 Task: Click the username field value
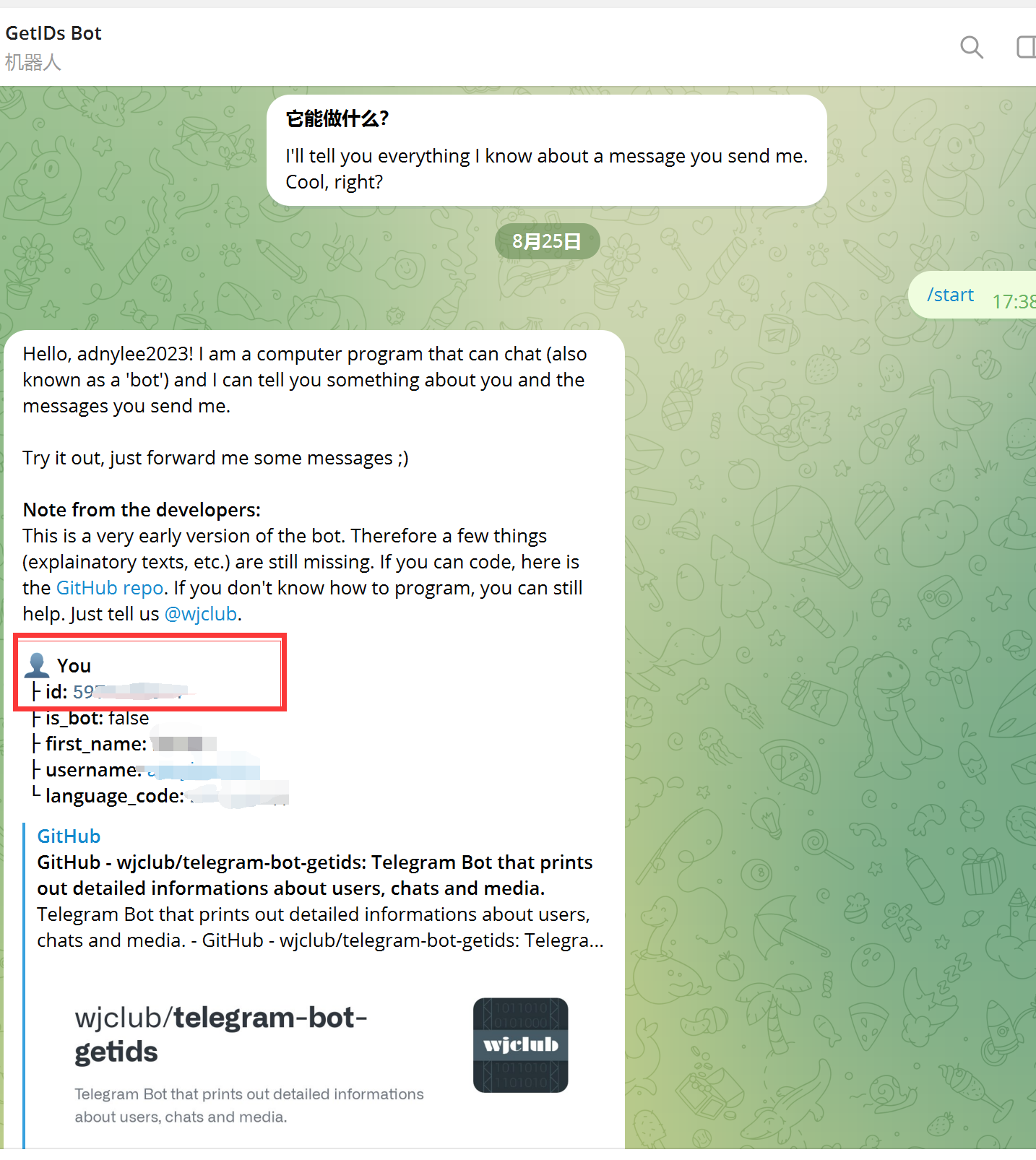[x=202, y=770]
